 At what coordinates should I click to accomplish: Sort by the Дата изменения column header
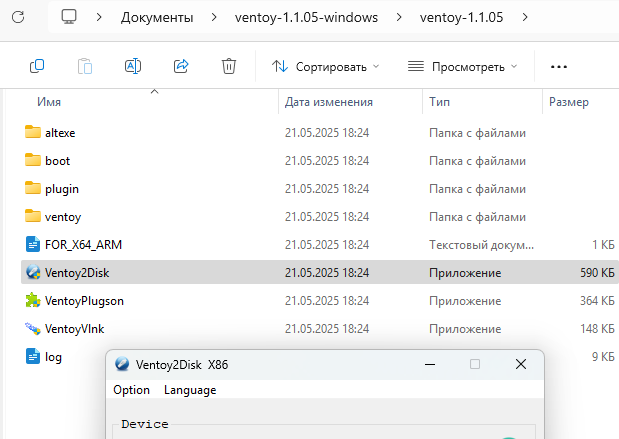329,102
